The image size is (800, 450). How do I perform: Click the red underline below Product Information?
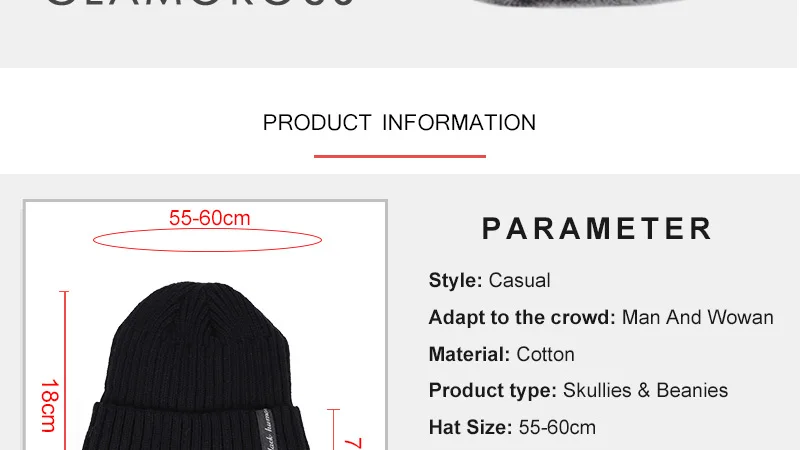click(399, 156)
